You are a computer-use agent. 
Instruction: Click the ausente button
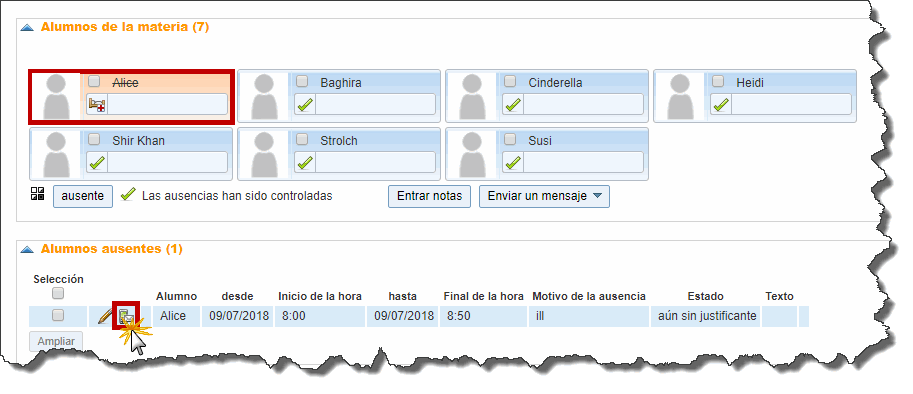[x=83, y=196]
